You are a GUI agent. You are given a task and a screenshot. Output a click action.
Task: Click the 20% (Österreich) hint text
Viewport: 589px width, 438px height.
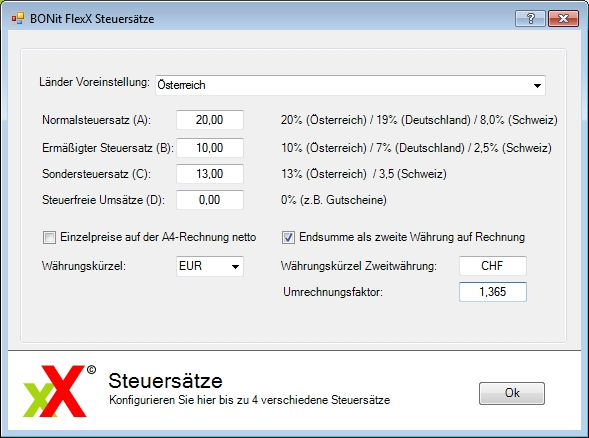[323, 120]
